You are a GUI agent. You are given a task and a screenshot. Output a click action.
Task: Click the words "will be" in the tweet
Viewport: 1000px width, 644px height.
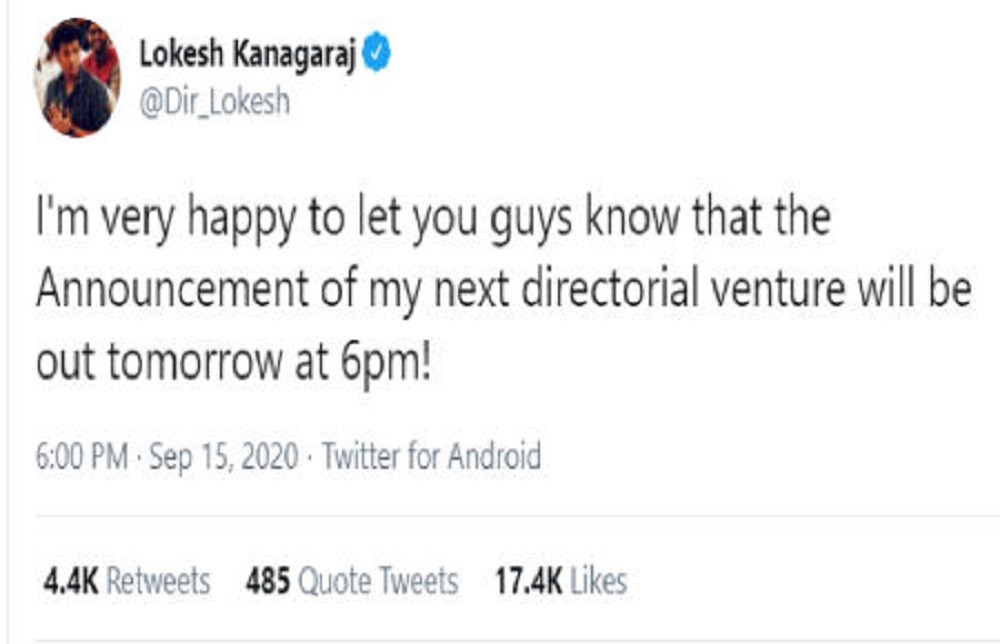(919, 291)
